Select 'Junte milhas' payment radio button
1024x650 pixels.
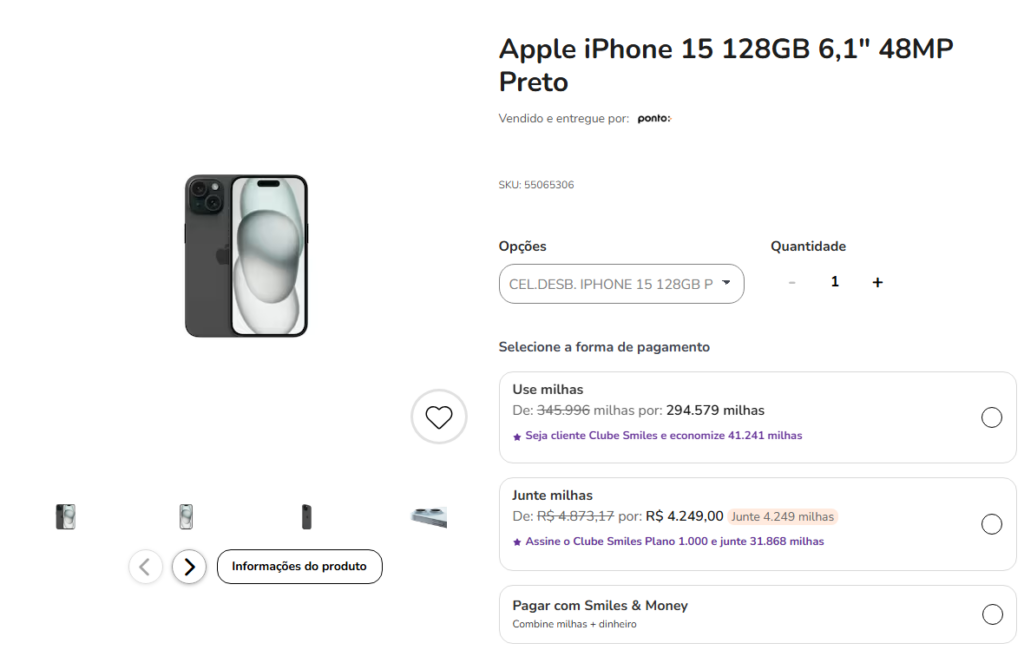tap(991, 524)
